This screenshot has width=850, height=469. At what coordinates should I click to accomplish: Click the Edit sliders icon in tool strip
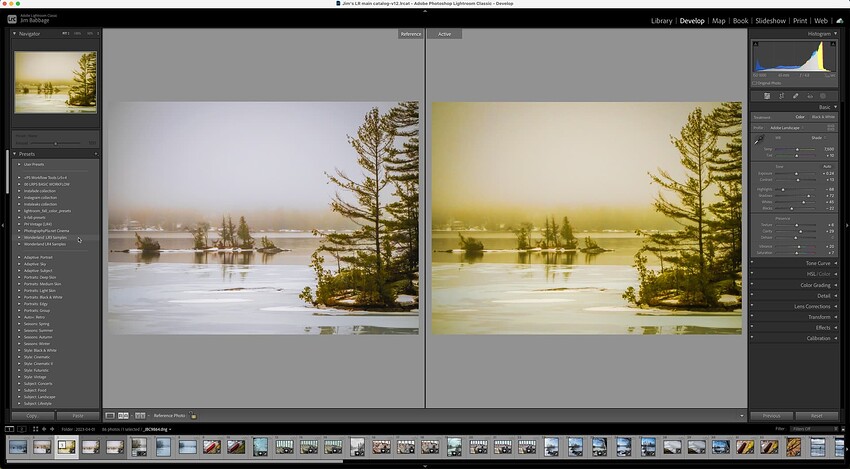click(767, 96)
